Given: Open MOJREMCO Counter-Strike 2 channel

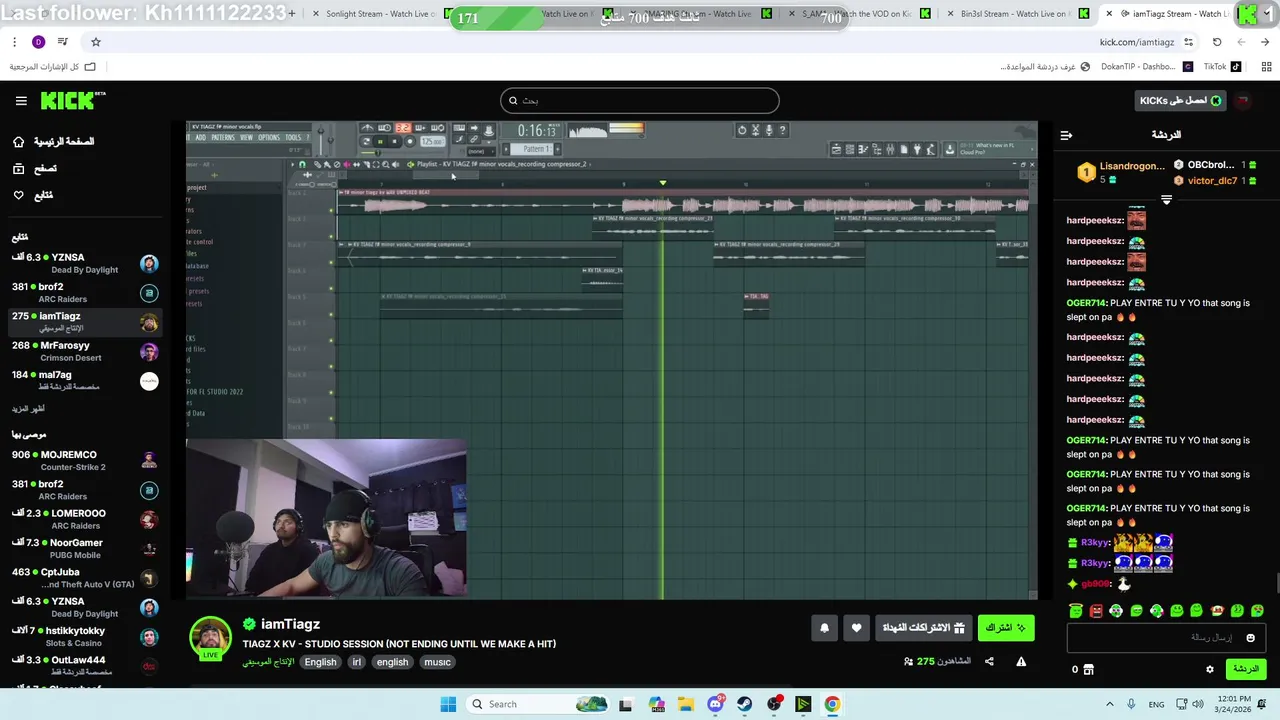Looking at the screenshot, I should (x=85, y=460).
